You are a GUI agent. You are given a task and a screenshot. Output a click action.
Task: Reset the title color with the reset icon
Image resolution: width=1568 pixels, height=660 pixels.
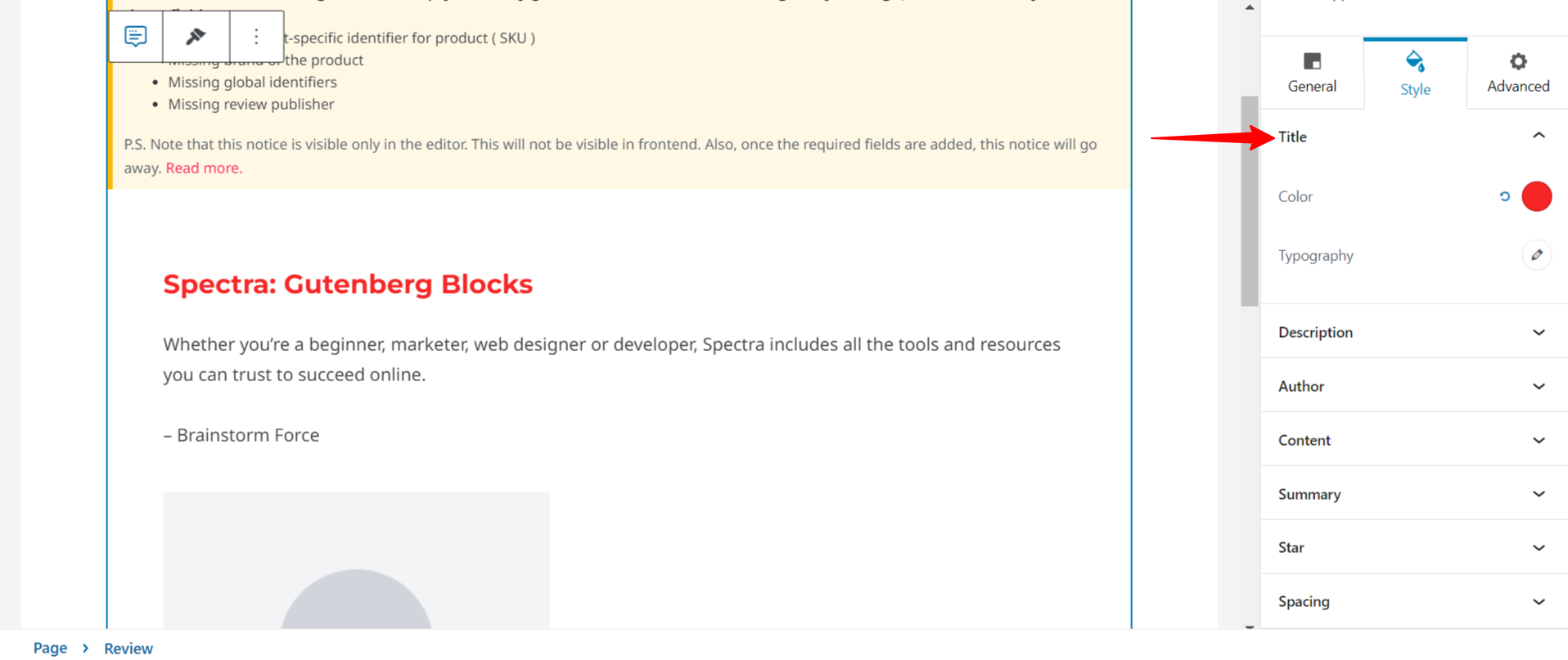[x=1504, y=196]
